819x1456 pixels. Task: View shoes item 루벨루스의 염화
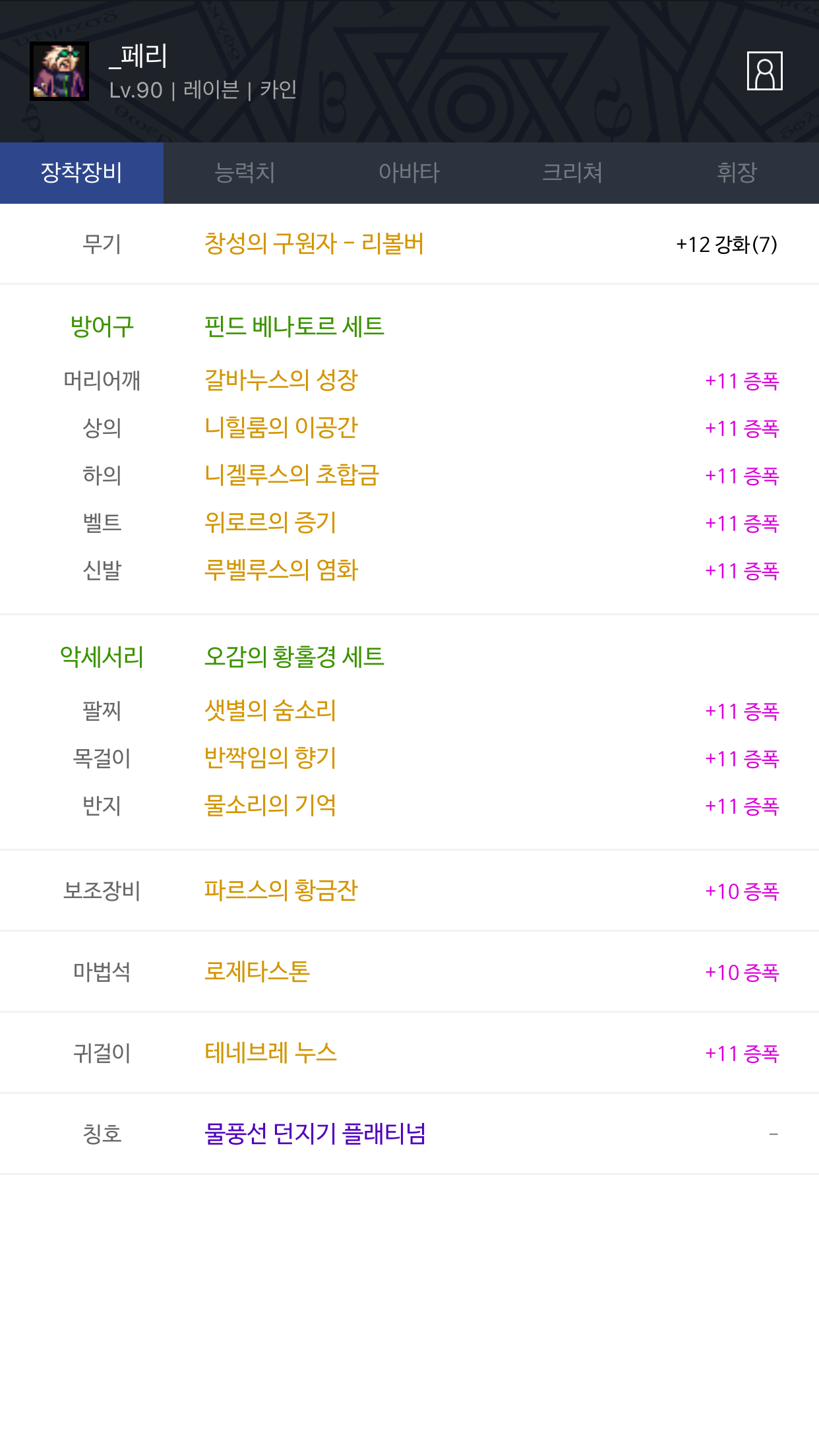tap(281, 570)
